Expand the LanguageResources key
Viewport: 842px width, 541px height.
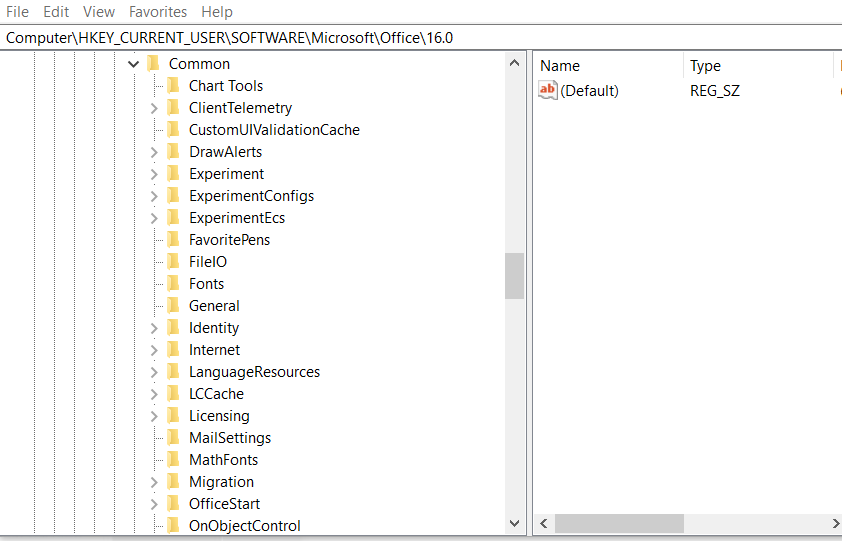pyautogui.click(x=154, y=372)
